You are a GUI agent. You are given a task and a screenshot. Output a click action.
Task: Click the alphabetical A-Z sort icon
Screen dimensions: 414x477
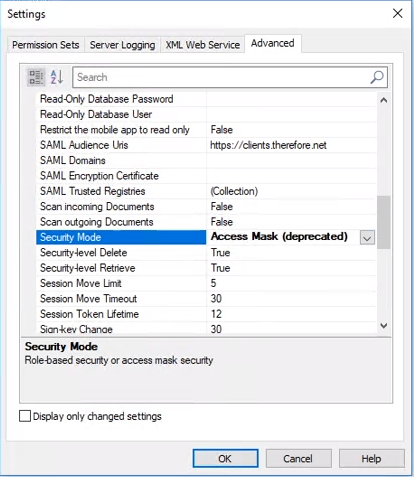coord(57,77)
